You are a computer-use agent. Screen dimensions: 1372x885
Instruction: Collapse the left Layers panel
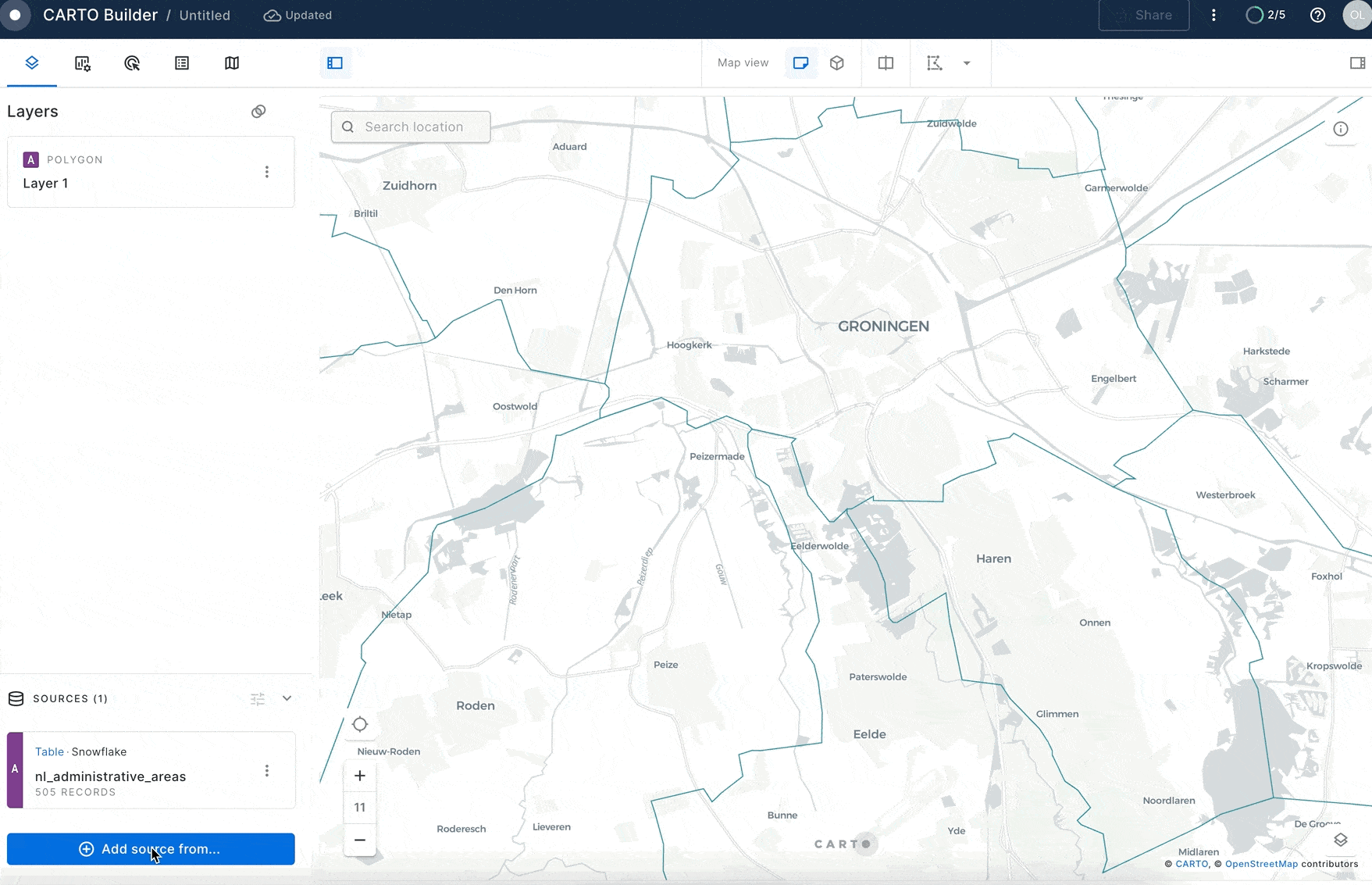click(x=335, y=63)
